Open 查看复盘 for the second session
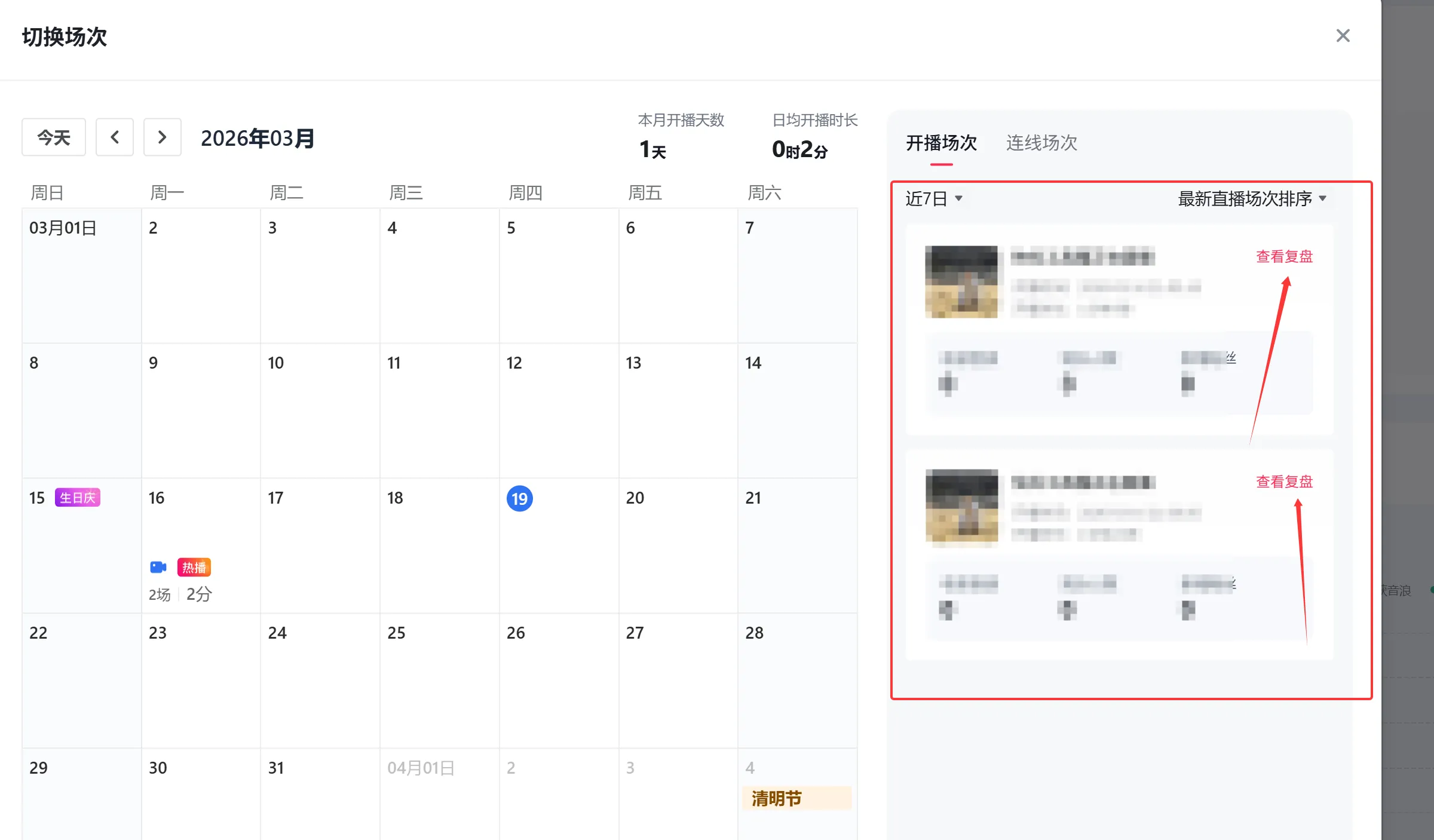 [1284, 482]
